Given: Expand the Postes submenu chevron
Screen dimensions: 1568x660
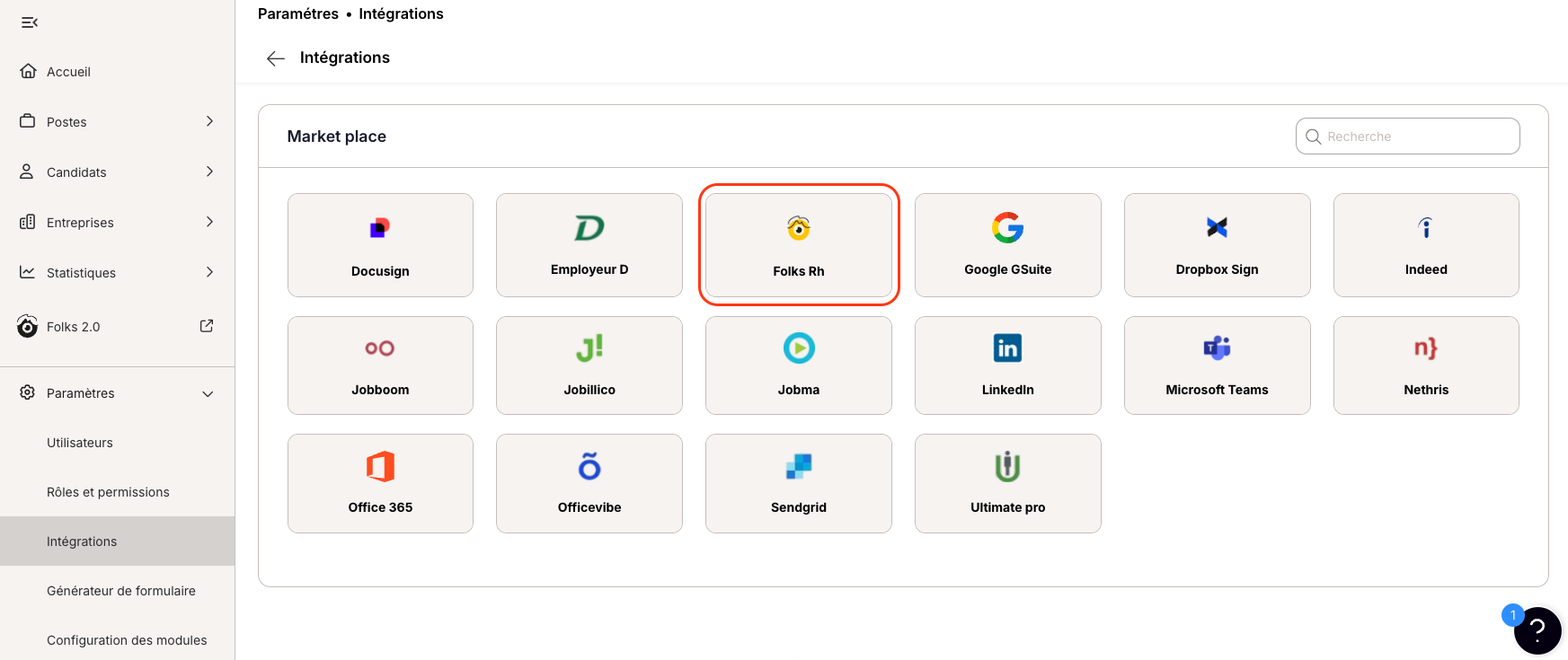Looking at the screenshot, I should click(209, 121).
